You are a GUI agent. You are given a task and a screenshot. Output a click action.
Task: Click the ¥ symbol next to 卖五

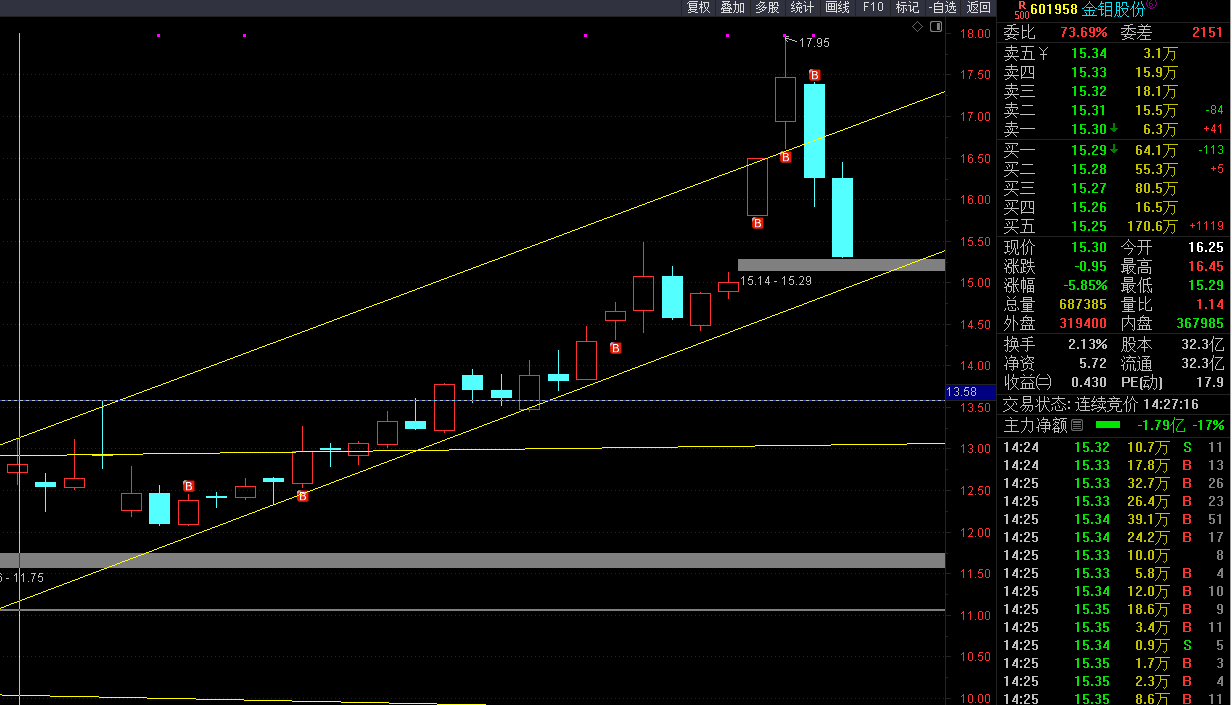coord(1044,53)
